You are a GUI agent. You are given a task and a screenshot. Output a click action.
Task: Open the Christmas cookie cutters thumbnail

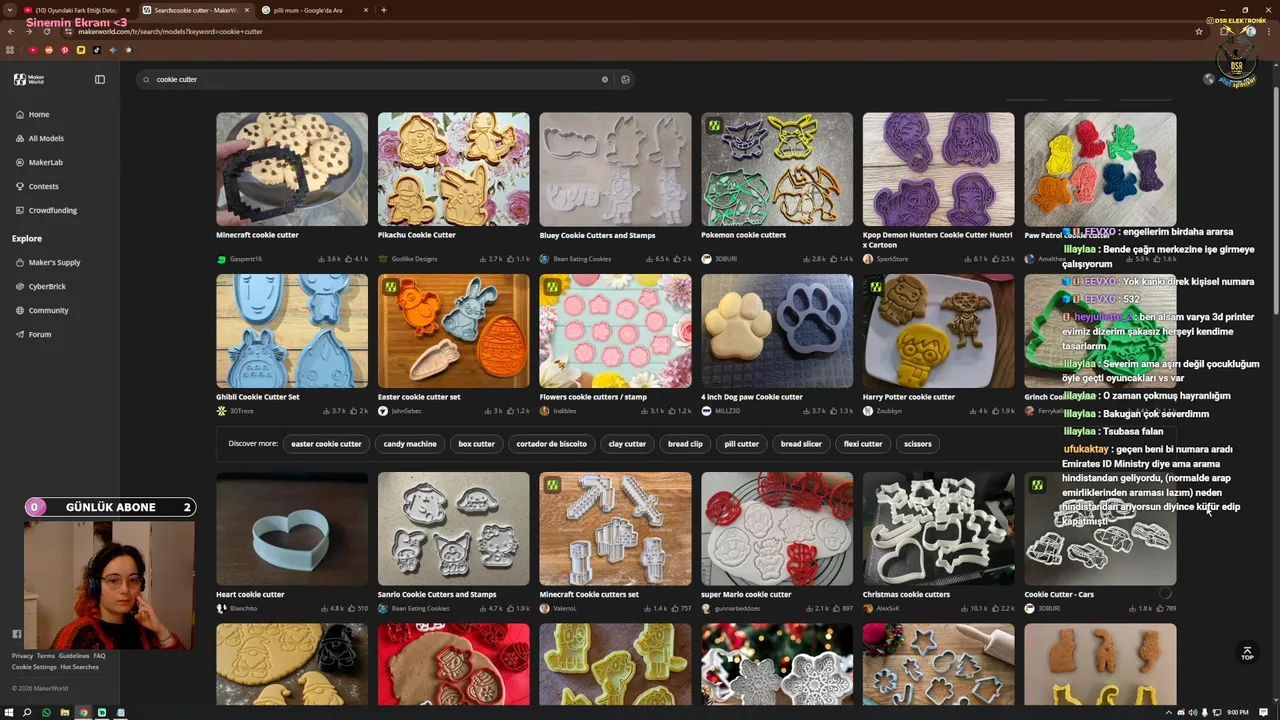[x=938, y=529]
